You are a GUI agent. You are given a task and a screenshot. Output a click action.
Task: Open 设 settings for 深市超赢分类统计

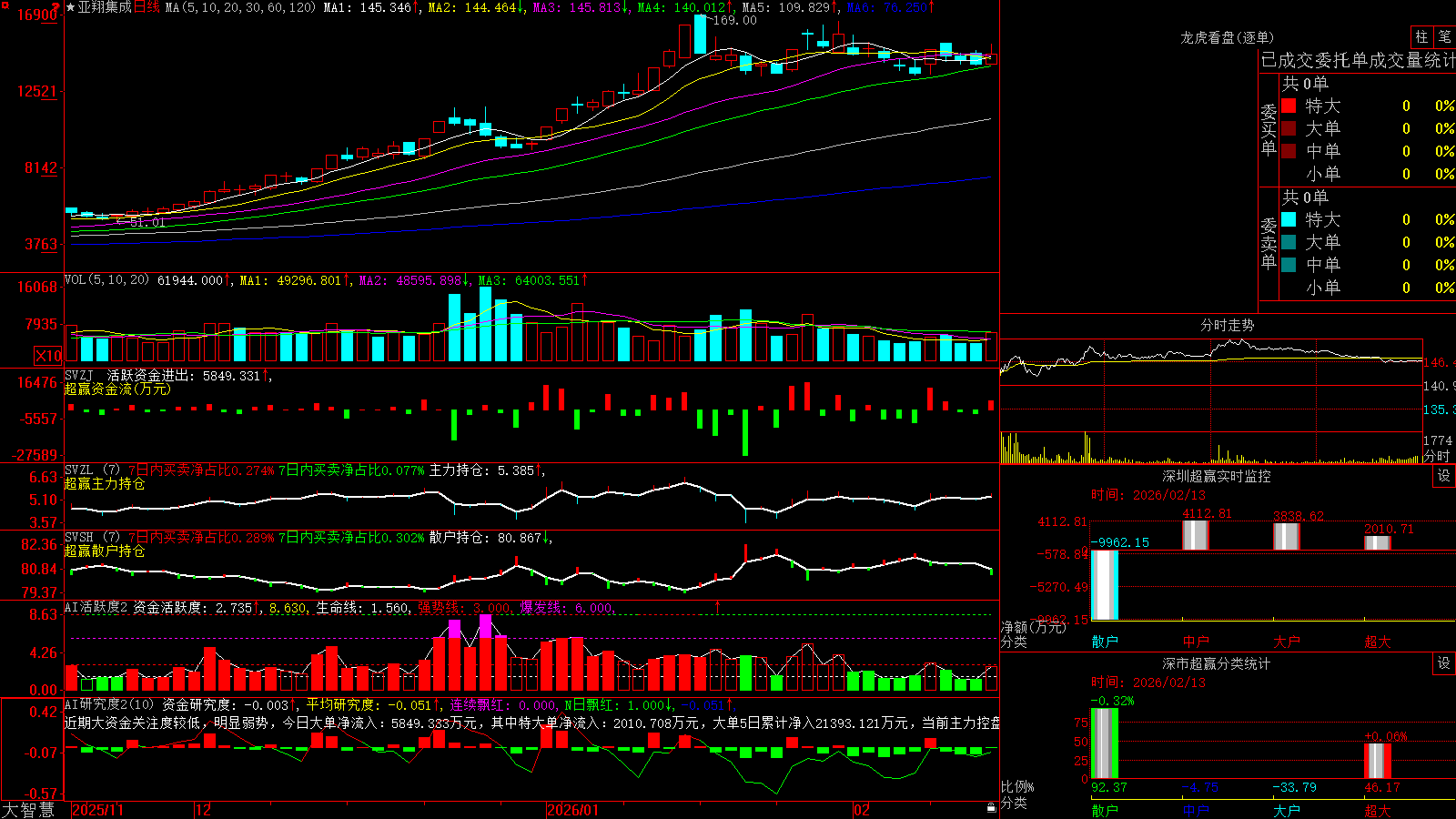[1444, 663]
